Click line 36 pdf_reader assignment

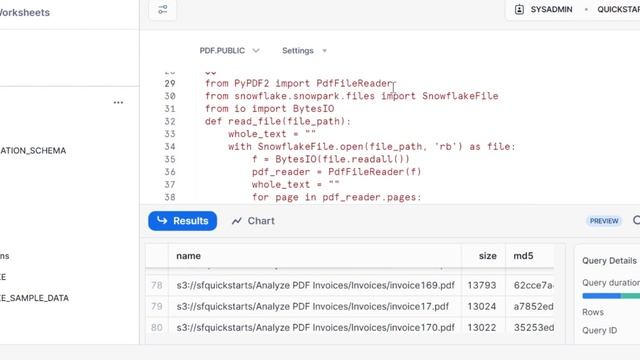tap(336, 172)
